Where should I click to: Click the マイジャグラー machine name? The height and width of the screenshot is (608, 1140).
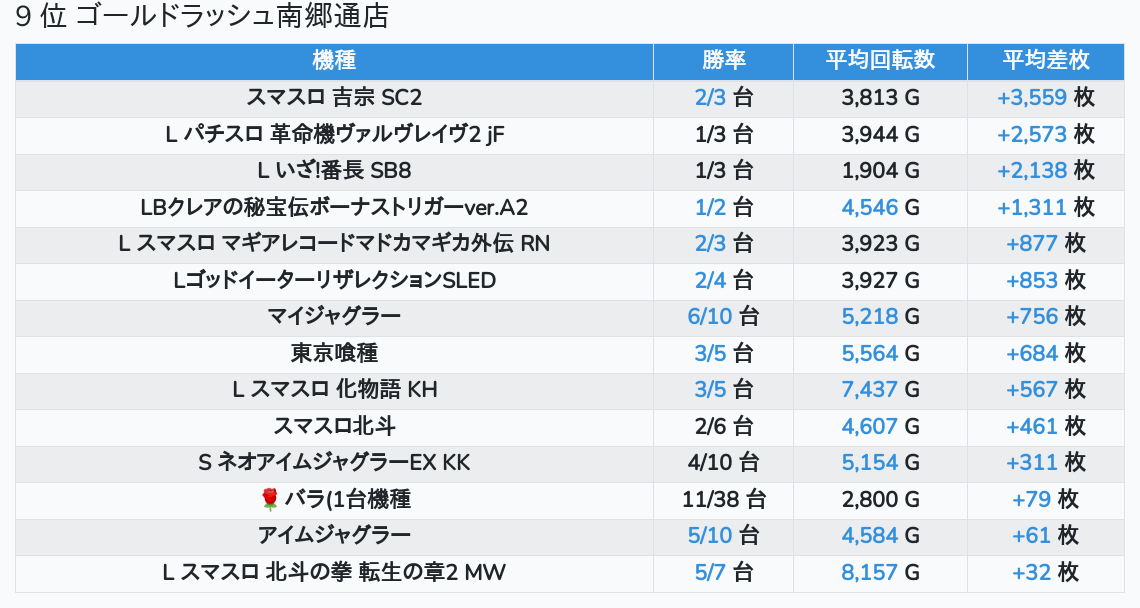pos(334,317)
